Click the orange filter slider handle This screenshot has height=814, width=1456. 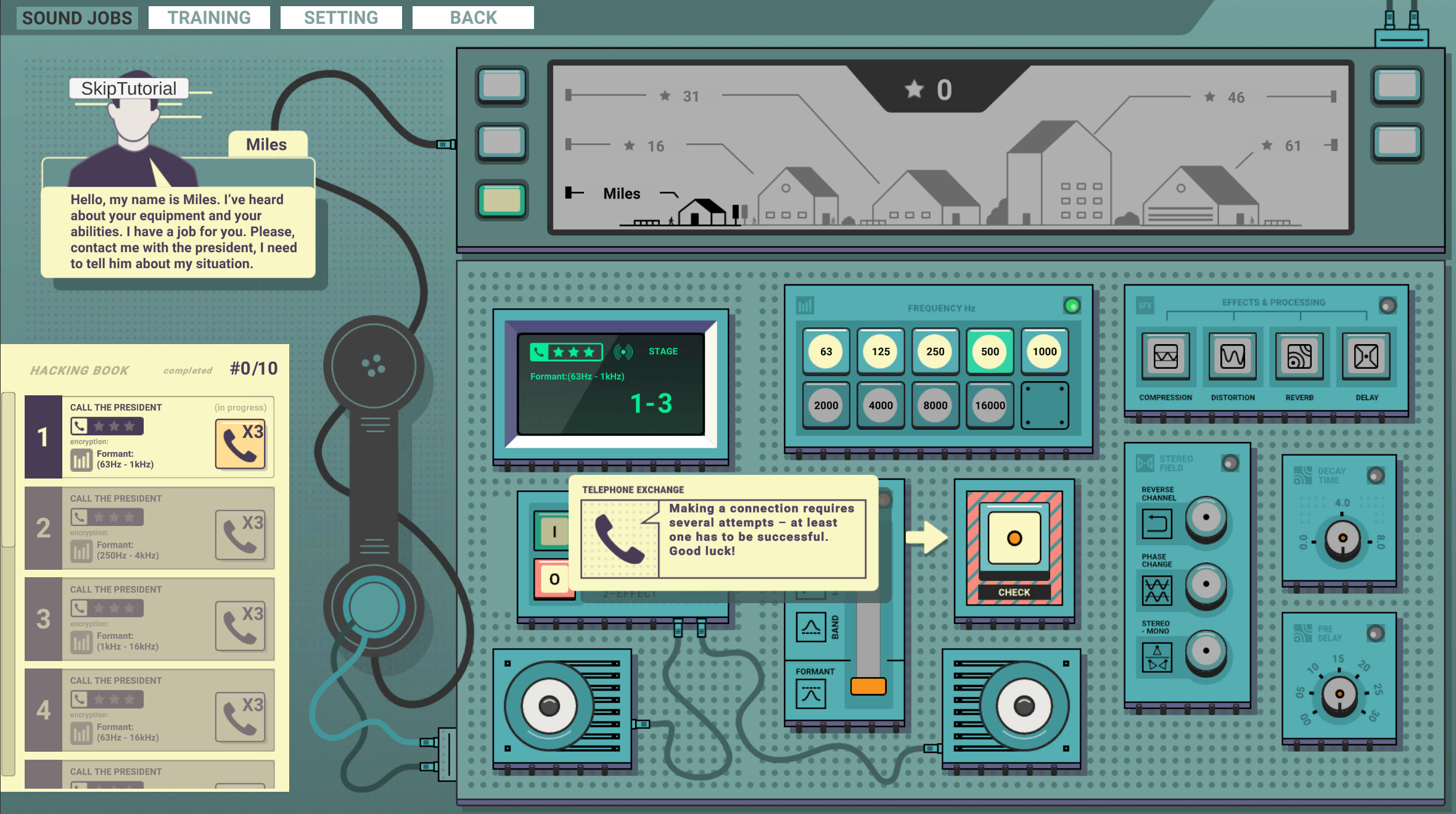[868, 686]
